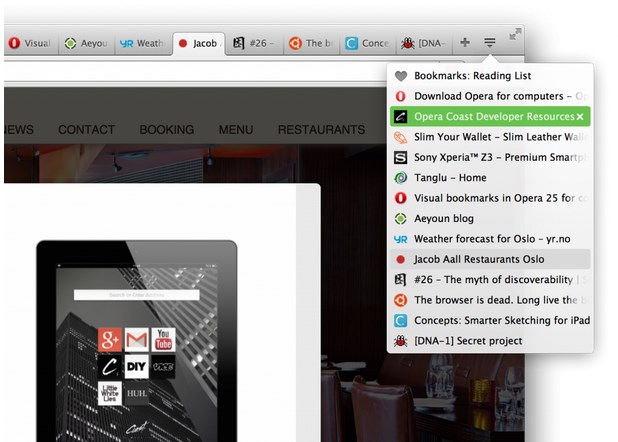Screen dimensions: 618x442
Task: Click the fullscreen arrows icon
Action: pyautogui.click(x=515, y=34)
